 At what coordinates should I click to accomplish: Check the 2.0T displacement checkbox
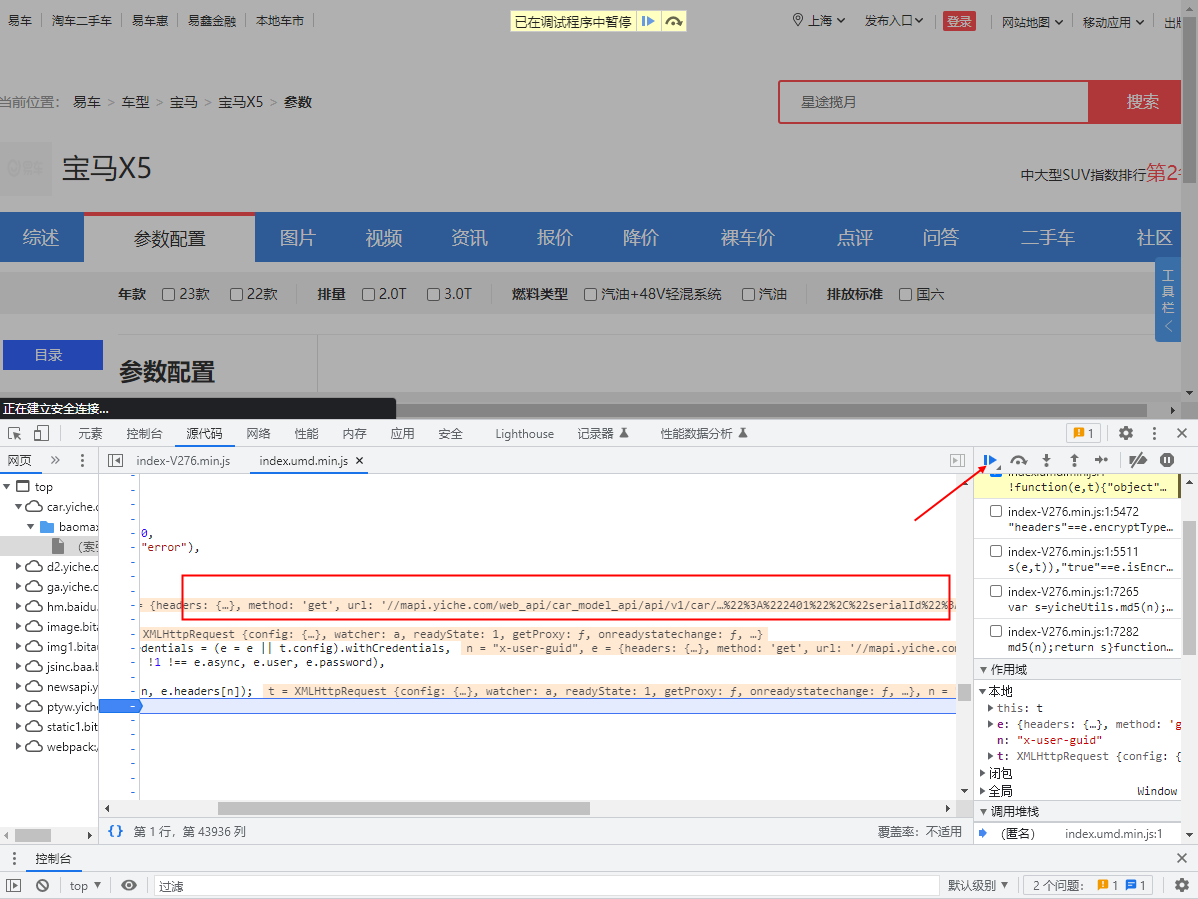pyautogui.click(x=368, y=294)
